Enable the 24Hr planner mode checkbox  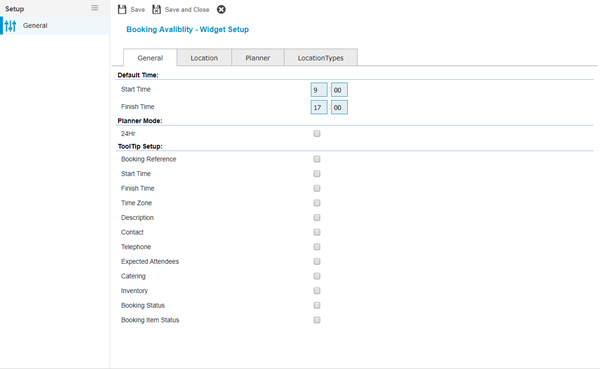[317, 134]
